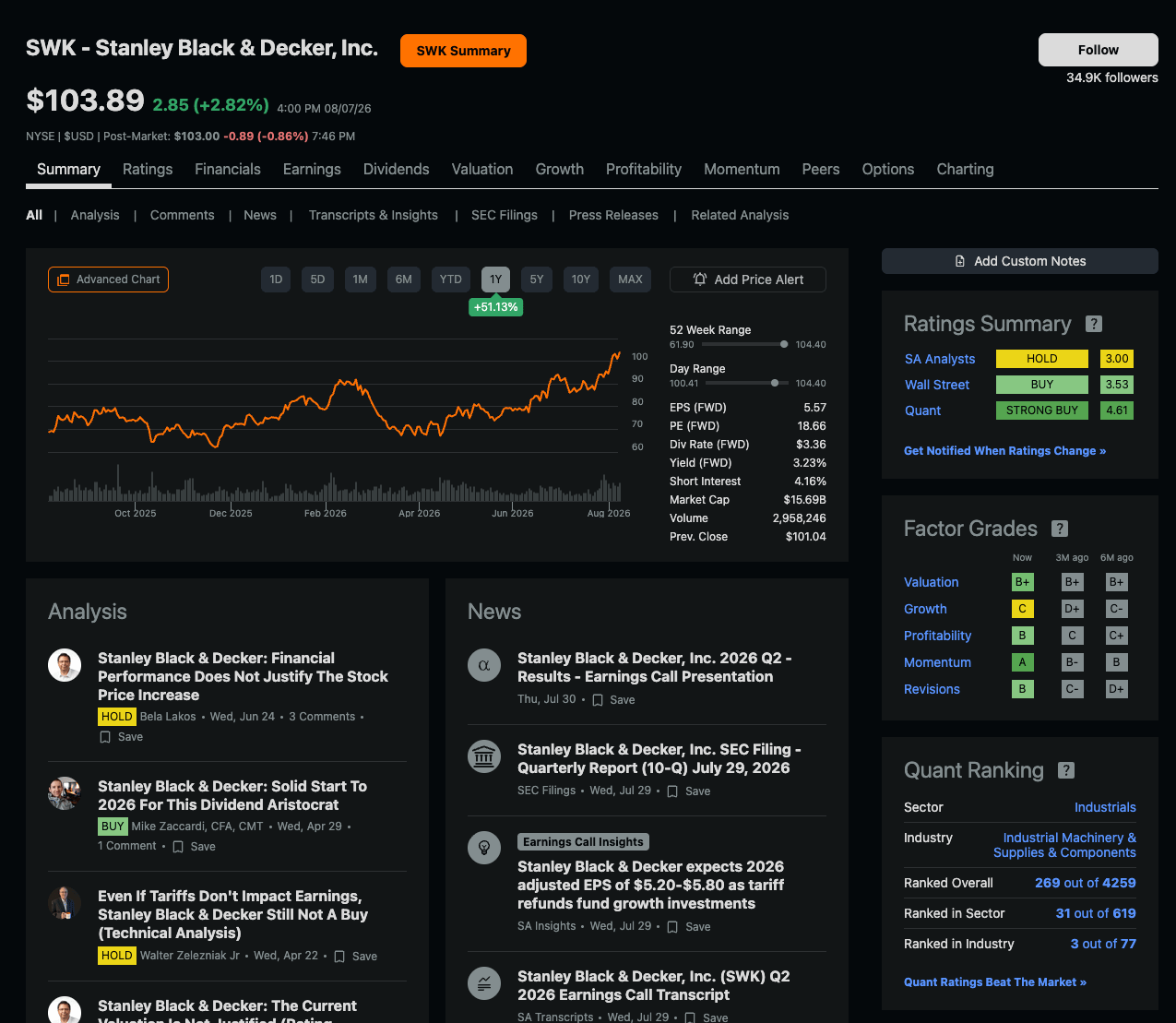Filter feed by Transcripts & Insights

374,215
